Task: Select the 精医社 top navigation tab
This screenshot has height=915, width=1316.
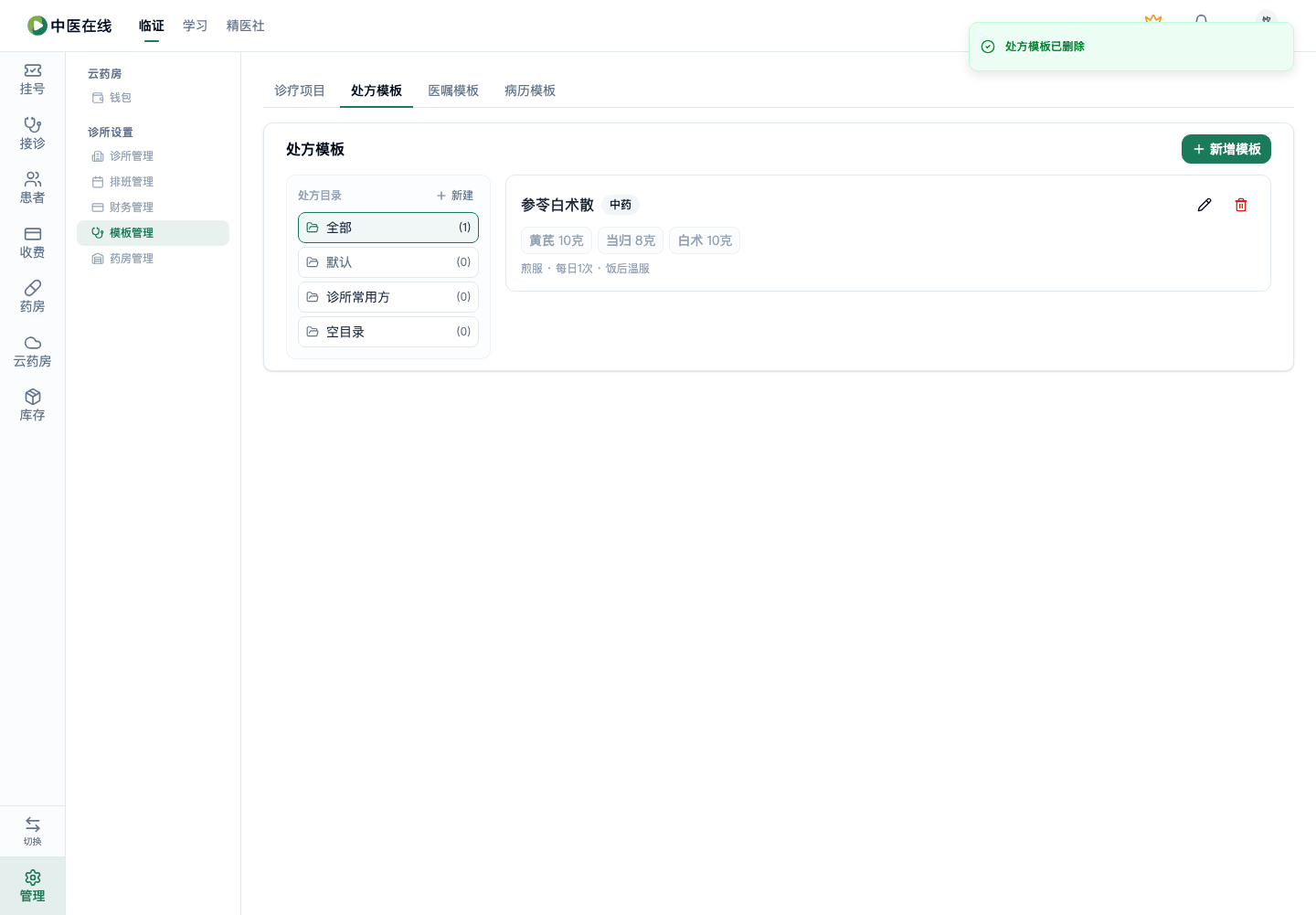Action: (x=246, y=26)
